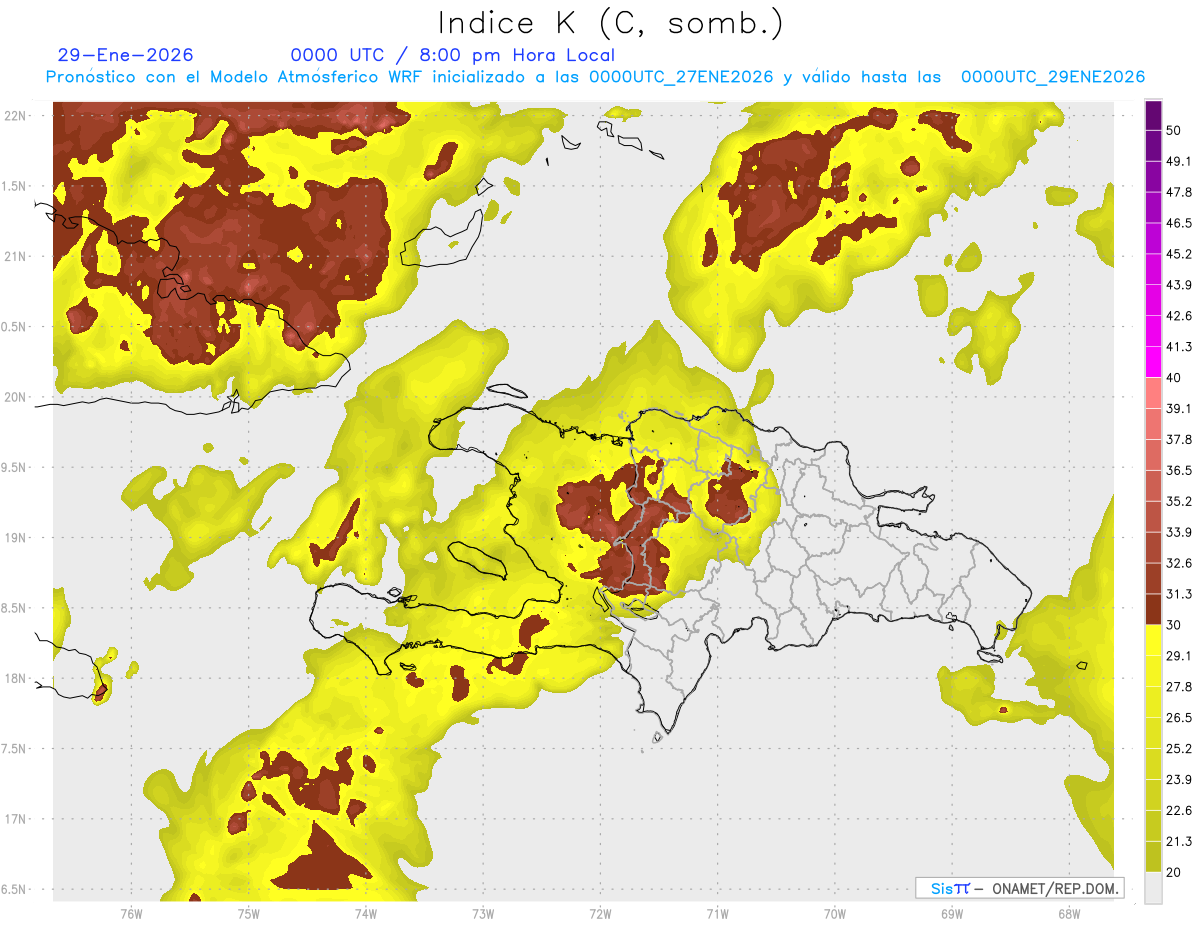Click the legend value '41.3'
Viewport: 1200px width, 927px height.
click(x=1179, y=347)
